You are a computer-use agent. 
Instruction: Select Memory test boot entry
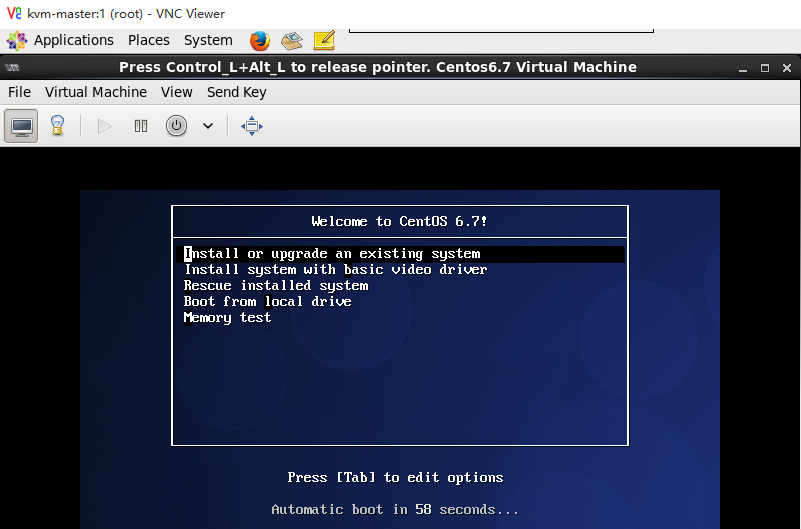click(227, 318)
